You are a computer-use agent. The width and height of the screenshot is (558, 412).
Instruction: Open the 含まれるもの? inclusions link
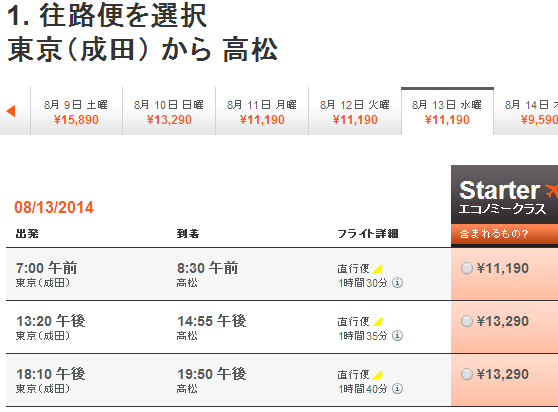[494, 234]
